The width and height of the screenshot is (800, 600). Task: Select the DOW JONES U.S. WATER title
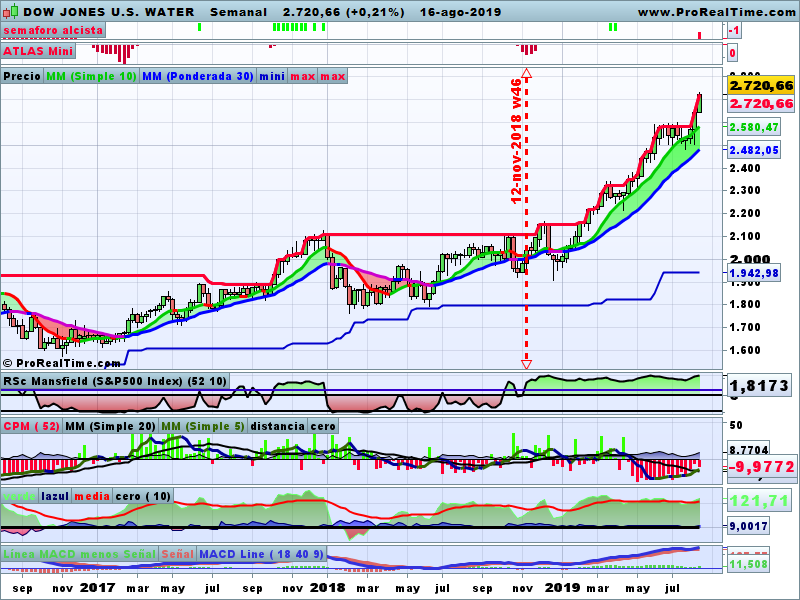109,12
